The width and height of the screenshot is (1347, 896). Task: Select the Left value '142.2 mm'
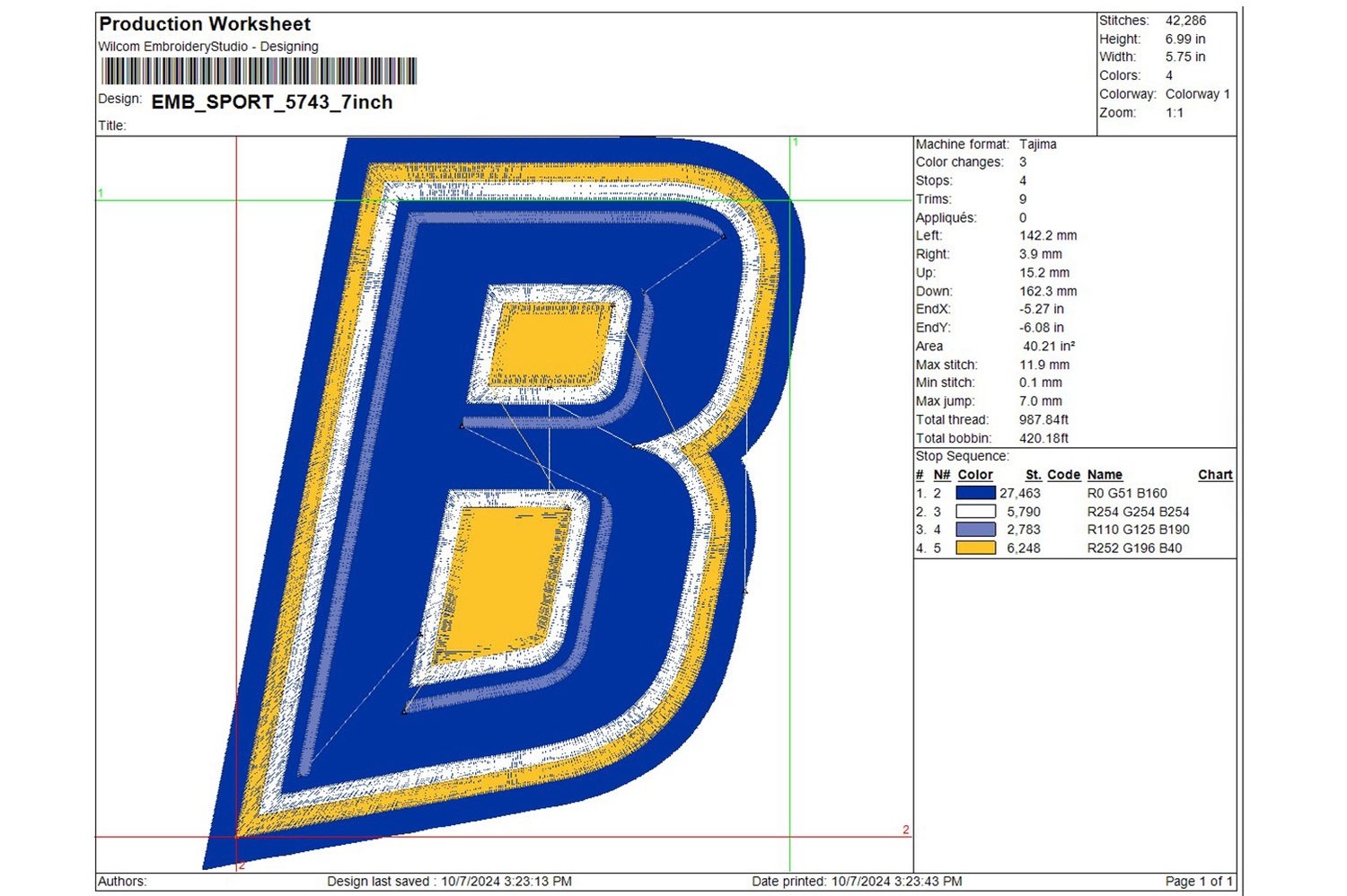(x=1048, y=236)
